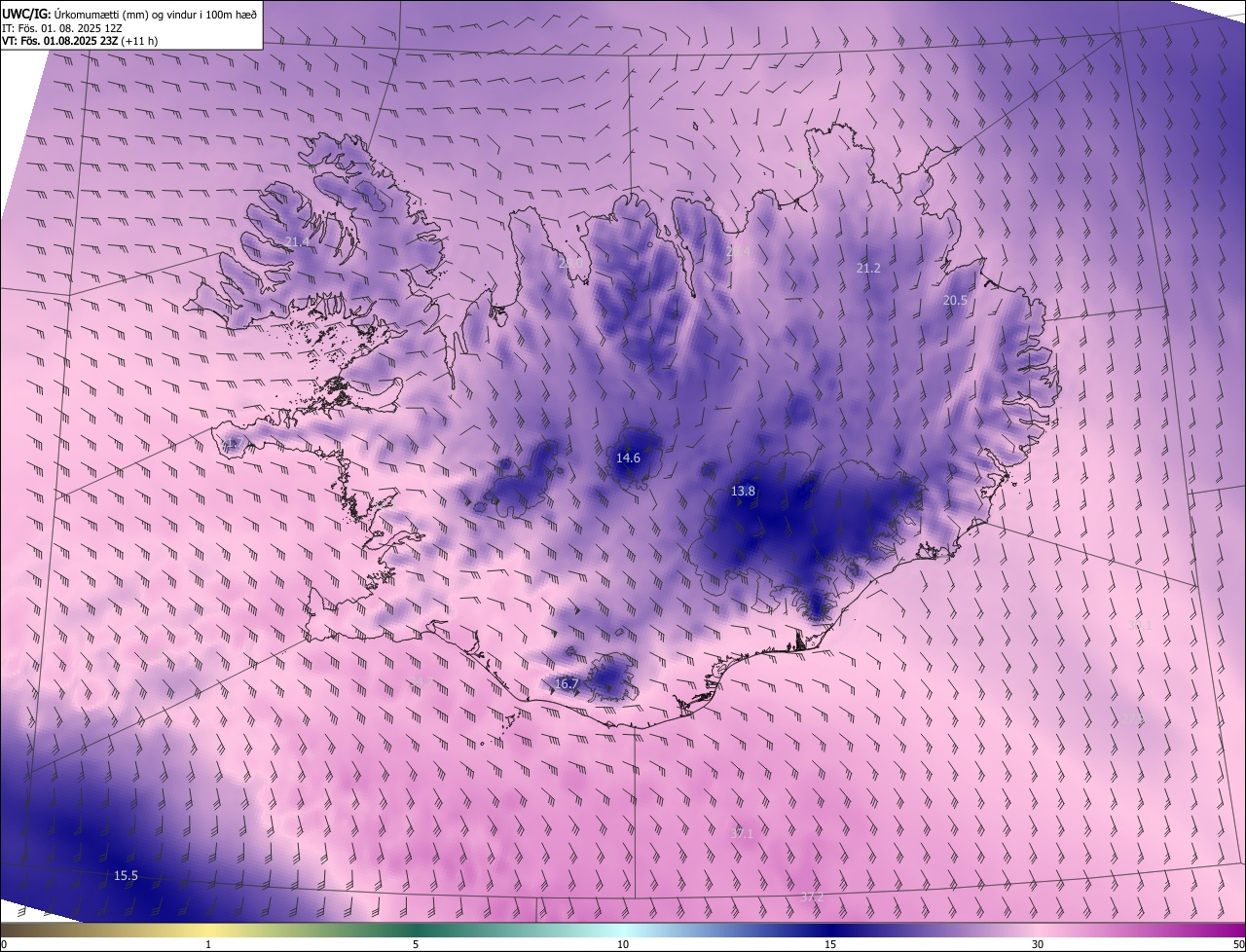This screenshot has width=1246, height=952.
Task: Click the colorbar tick label 15
Action: click(830, 944)
